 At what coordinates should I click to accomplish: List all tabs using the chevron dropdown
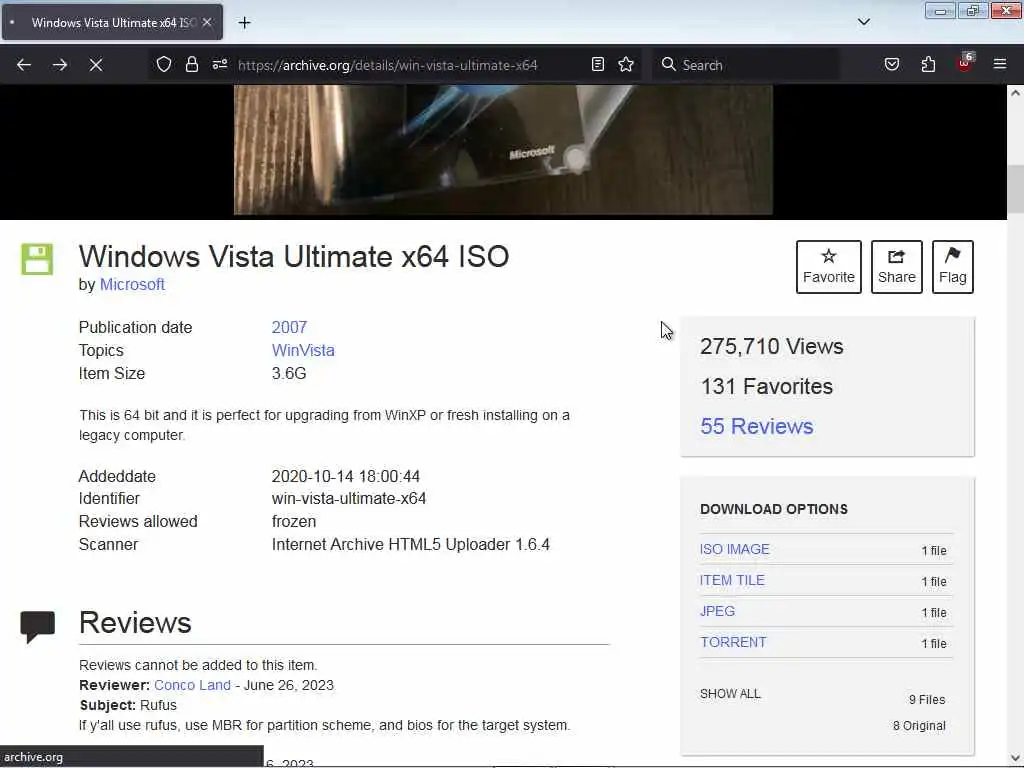point(863,22)
